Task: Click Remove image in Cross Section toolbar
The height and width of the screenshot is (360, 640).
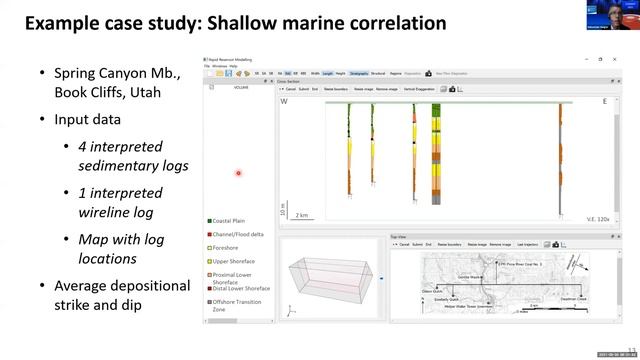Action: [387, 89]
